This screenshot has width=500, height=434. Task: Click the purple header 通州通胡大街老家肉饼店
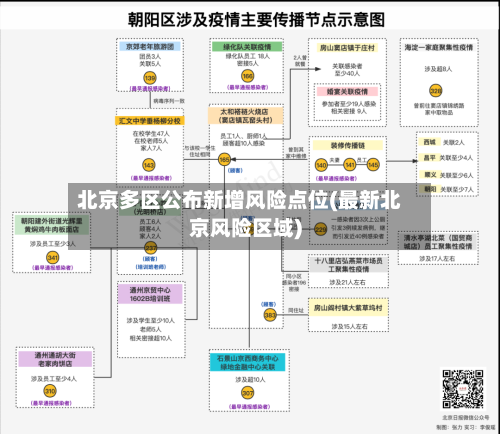55,359
